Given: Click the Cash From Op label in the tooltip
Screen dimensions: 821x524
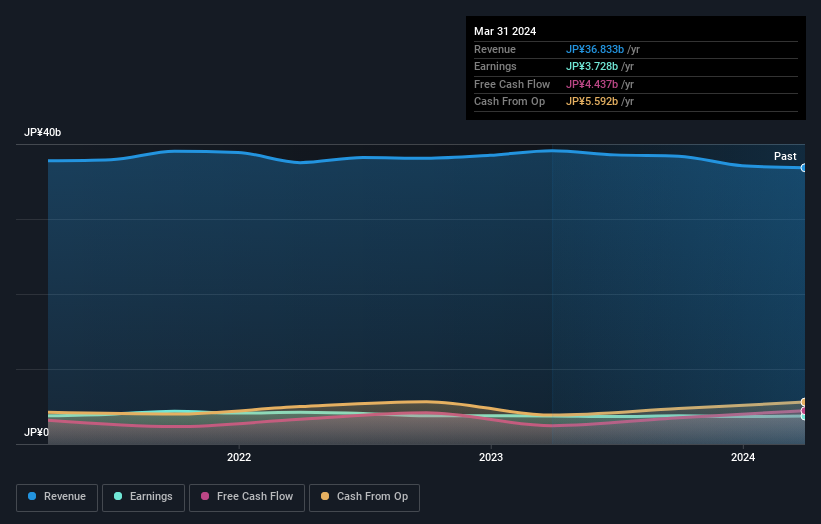Looking at the screenshot, I should (x=509, y=102).
